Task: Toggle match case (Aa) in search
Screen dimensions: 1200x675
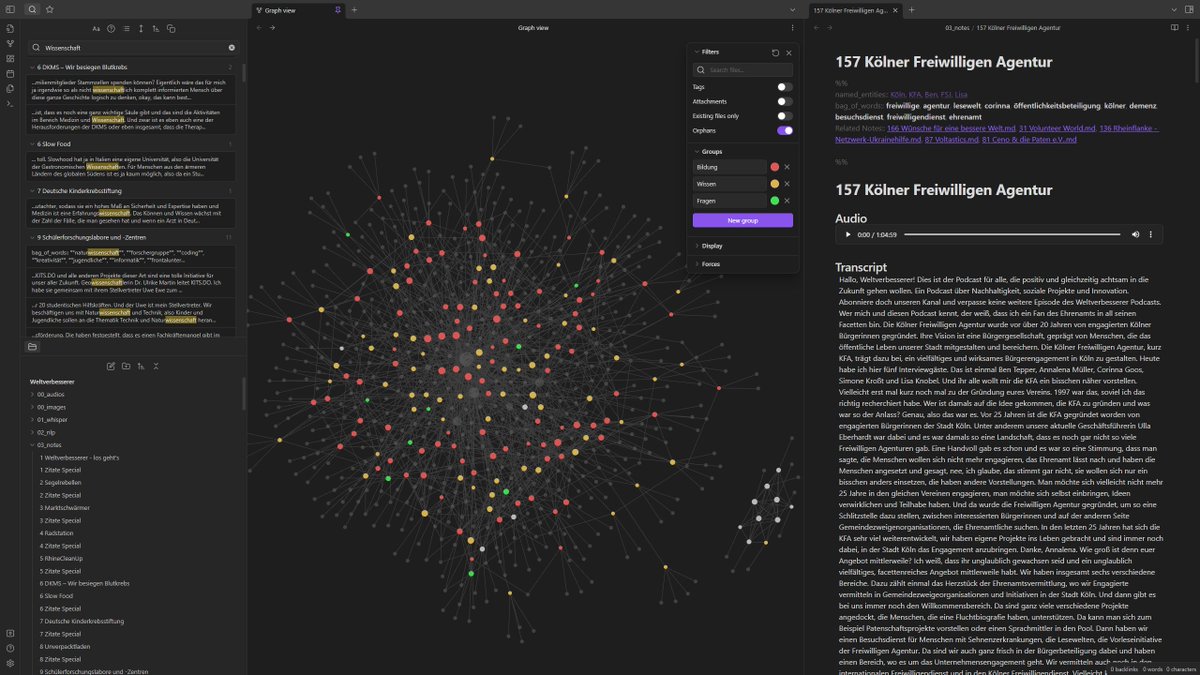Action: [x=96, y=29]
